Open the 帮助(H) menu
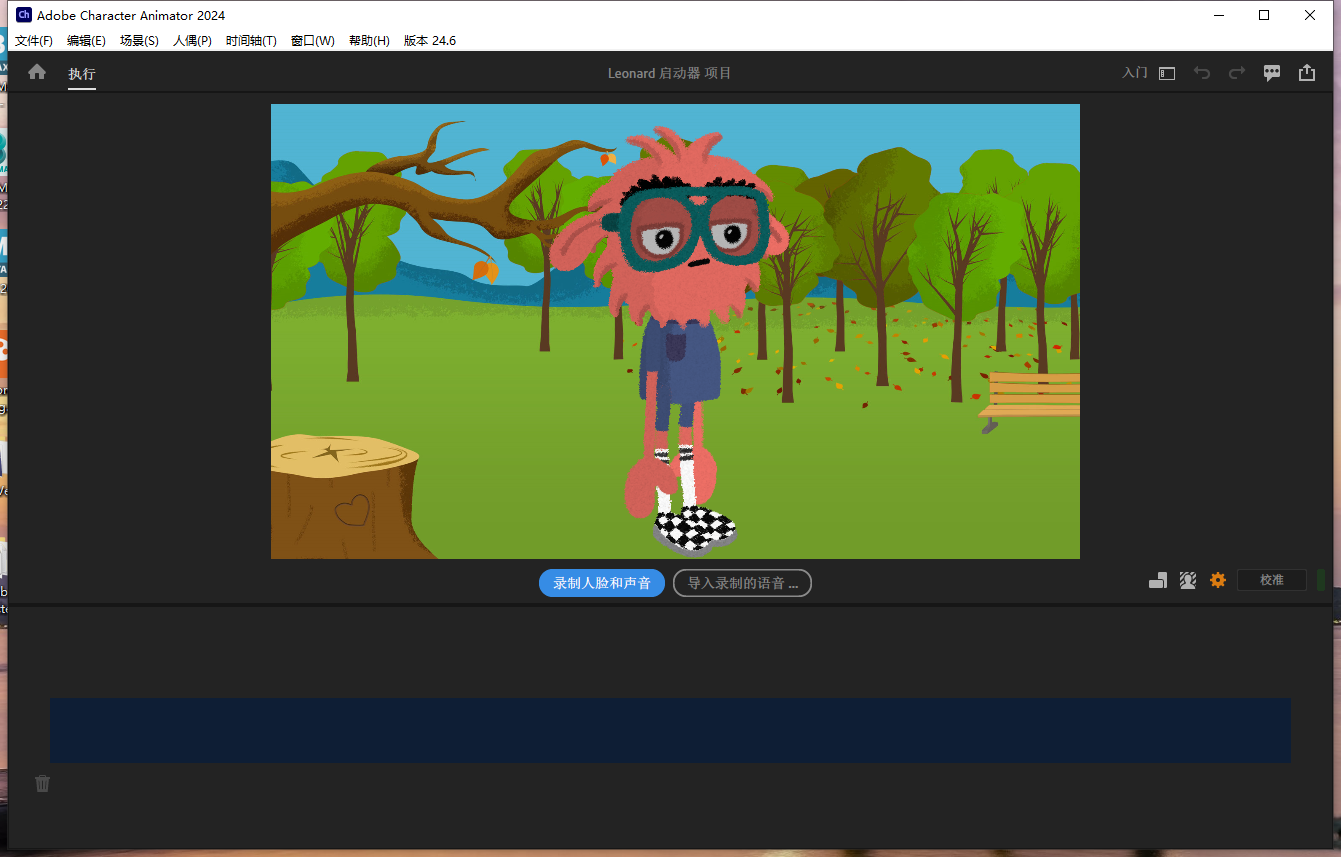 click(x=369, y=41)
